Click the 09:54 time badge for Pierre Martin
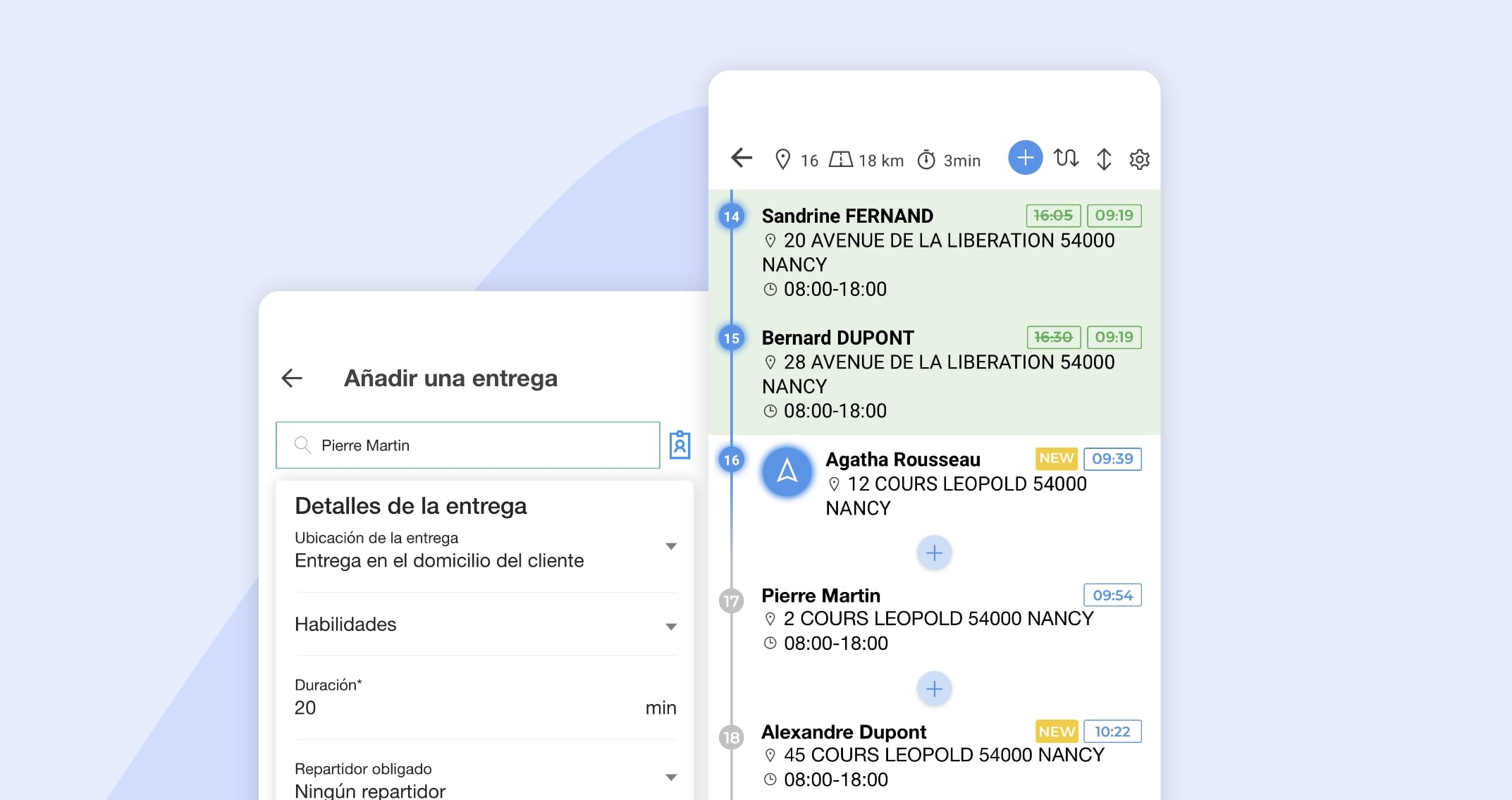 (1112, 596)
